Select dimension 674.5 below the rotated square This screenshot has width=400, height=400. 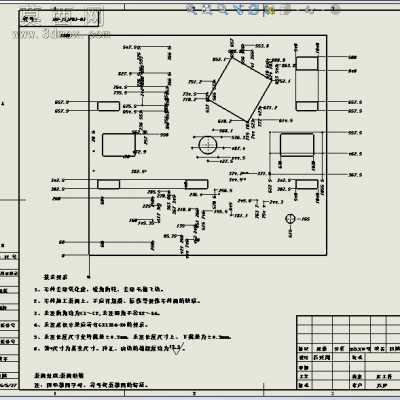coord(286,121)
